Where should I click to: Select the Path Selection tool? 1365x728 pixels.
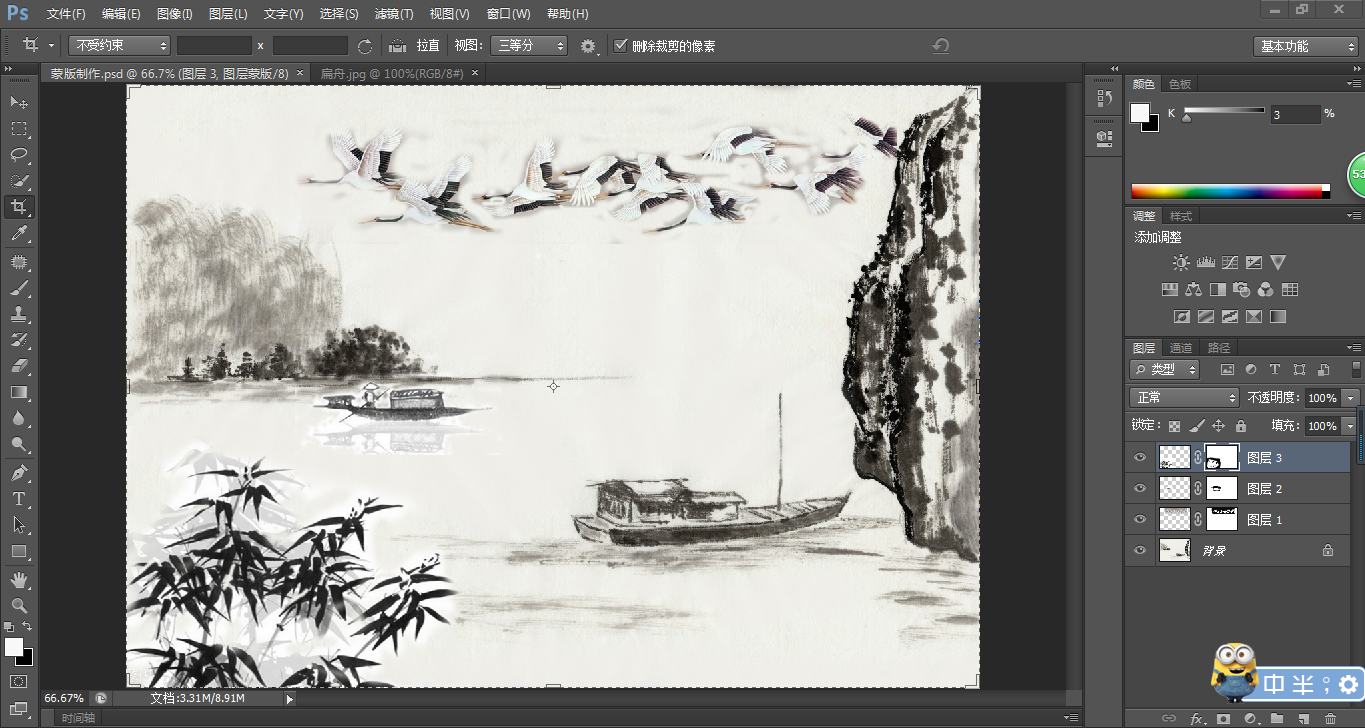(19, 524)
